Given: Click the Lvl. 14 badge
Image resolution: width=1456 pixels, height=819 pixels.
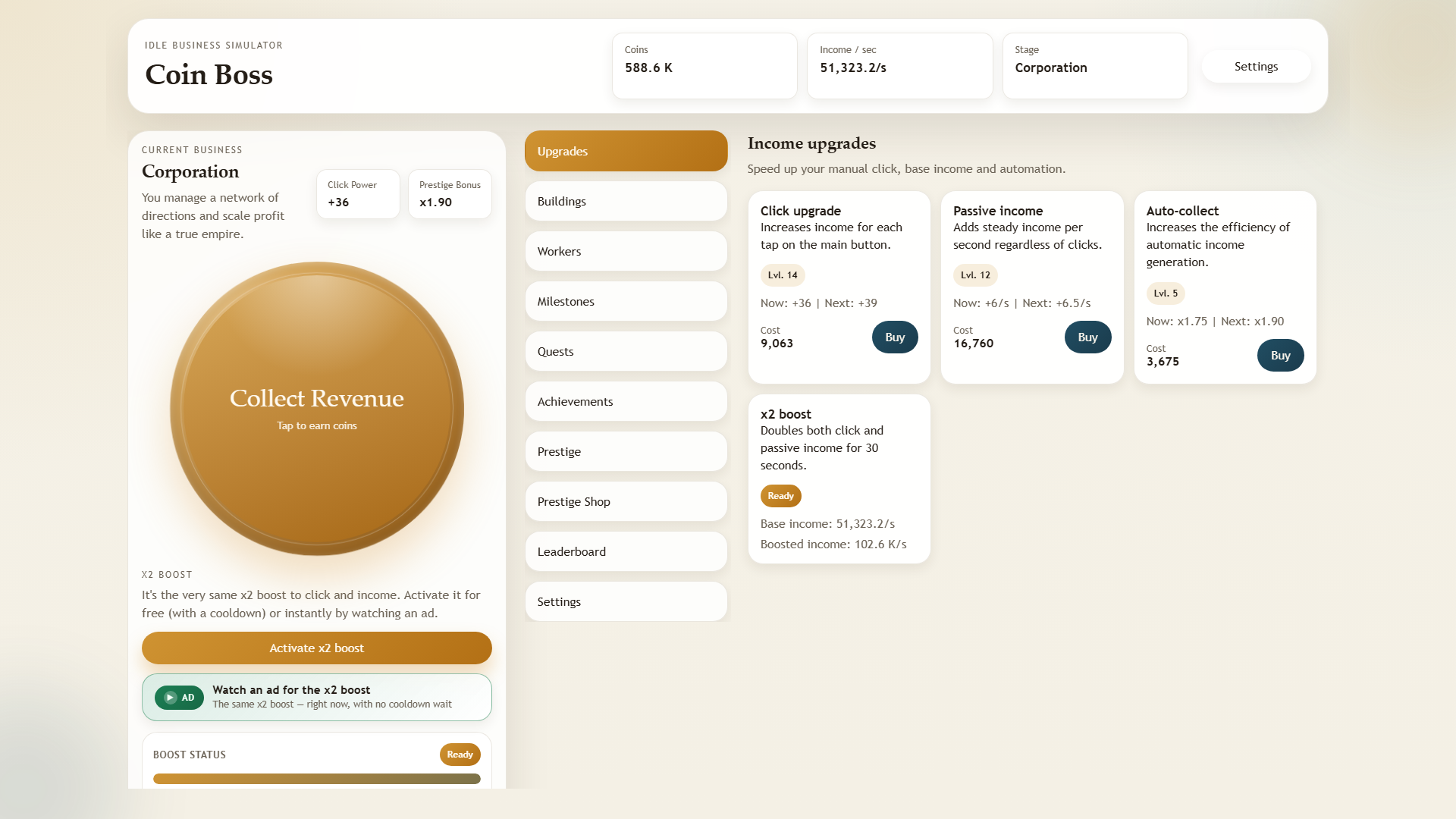Looking at the screenshot, I should (x=783, y=275).
